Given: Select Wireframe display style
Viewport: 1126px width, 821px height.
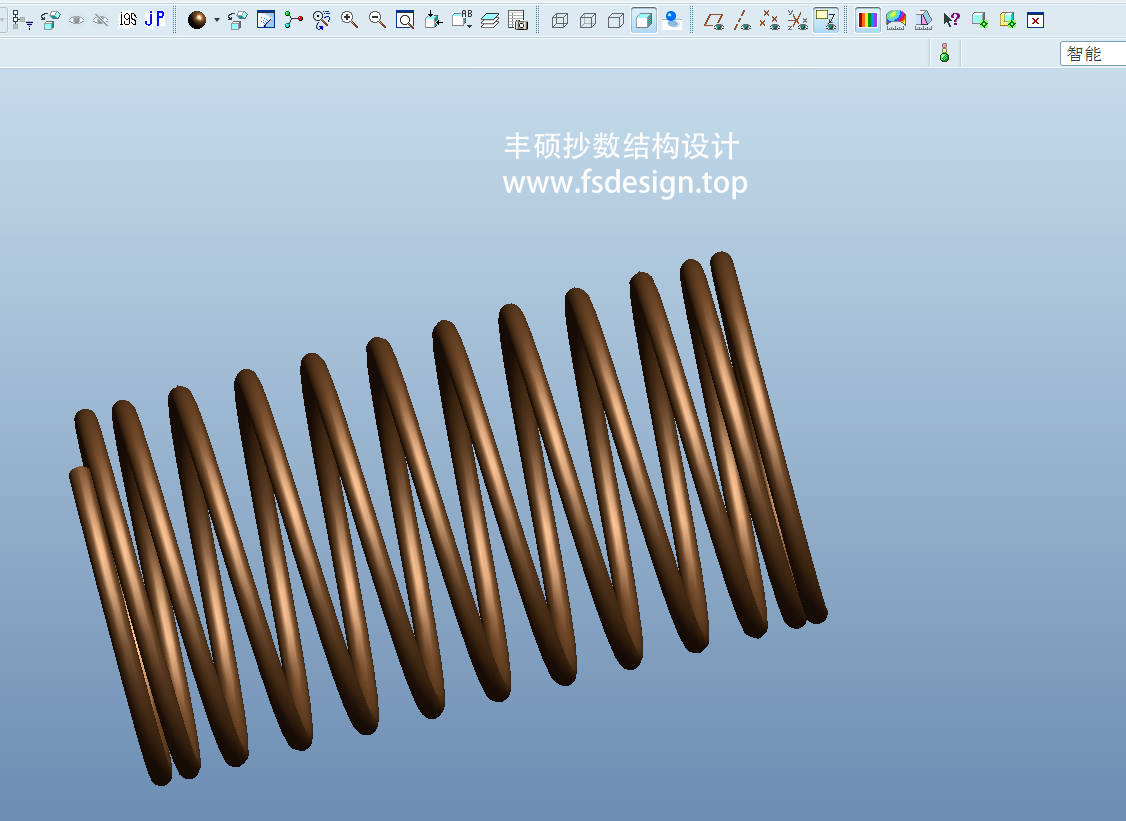Looking at the screenshot, I should [560, 19].
